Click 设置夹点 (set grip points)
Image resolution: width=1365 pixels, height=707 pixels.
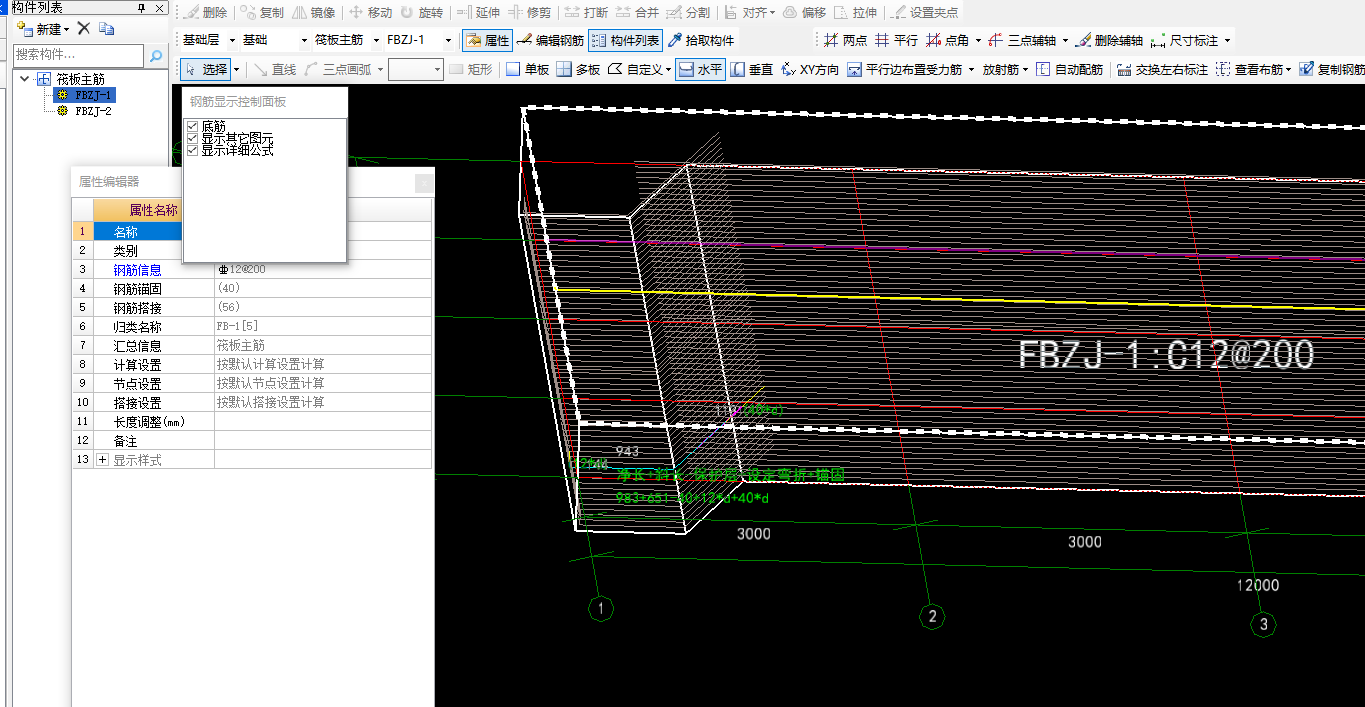[x=924, y=13]
